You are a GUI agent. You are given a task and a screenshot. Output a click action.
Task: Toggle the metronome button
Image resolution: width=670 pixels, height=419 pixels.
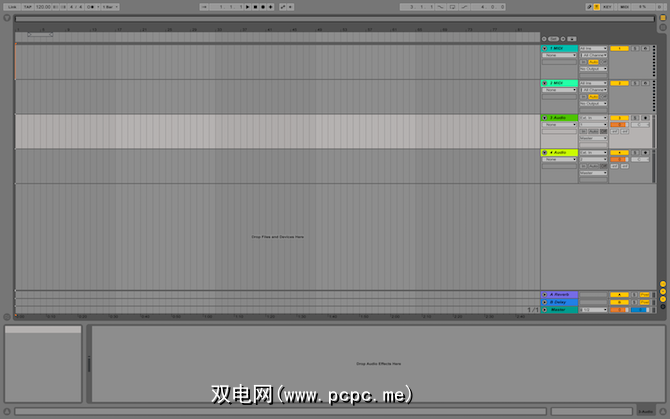(x=91, y=7)
